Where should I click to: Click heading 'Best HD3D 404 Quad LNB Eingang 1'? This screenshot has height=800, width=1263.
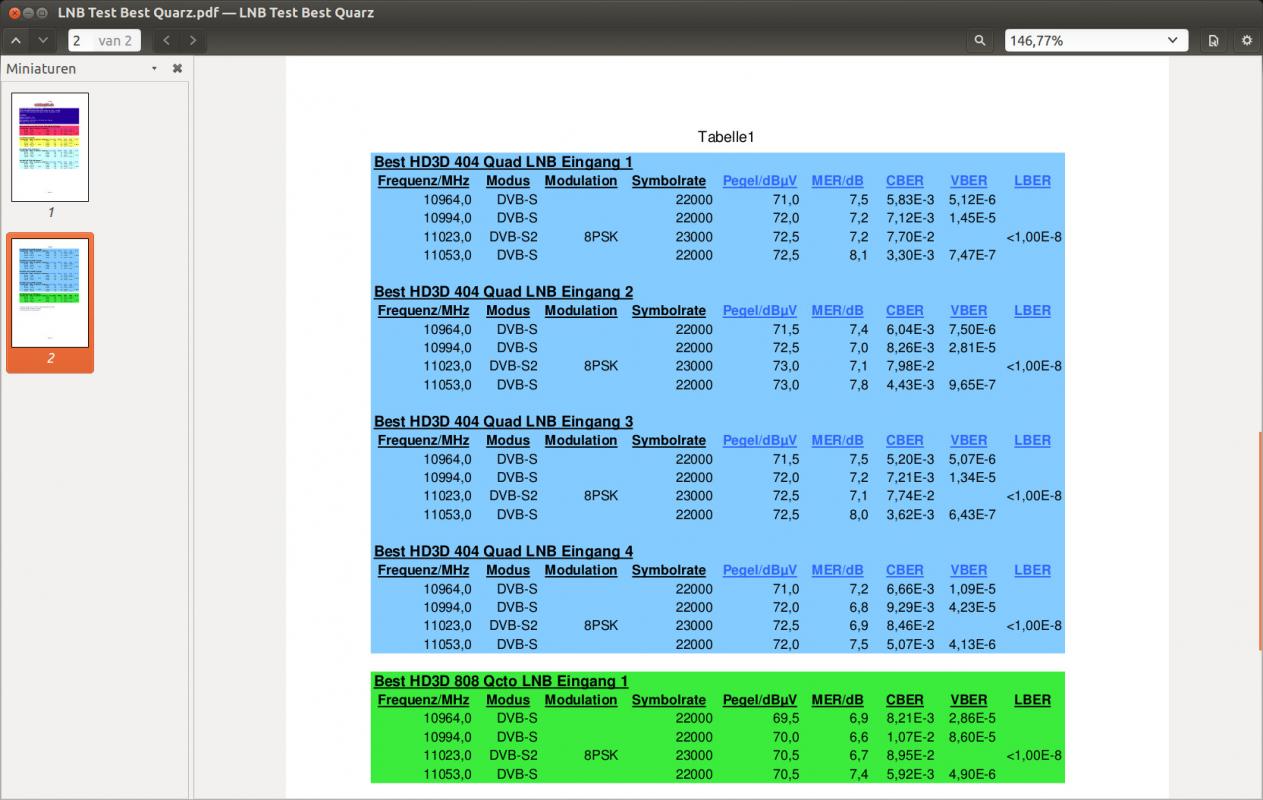[503, 162]
